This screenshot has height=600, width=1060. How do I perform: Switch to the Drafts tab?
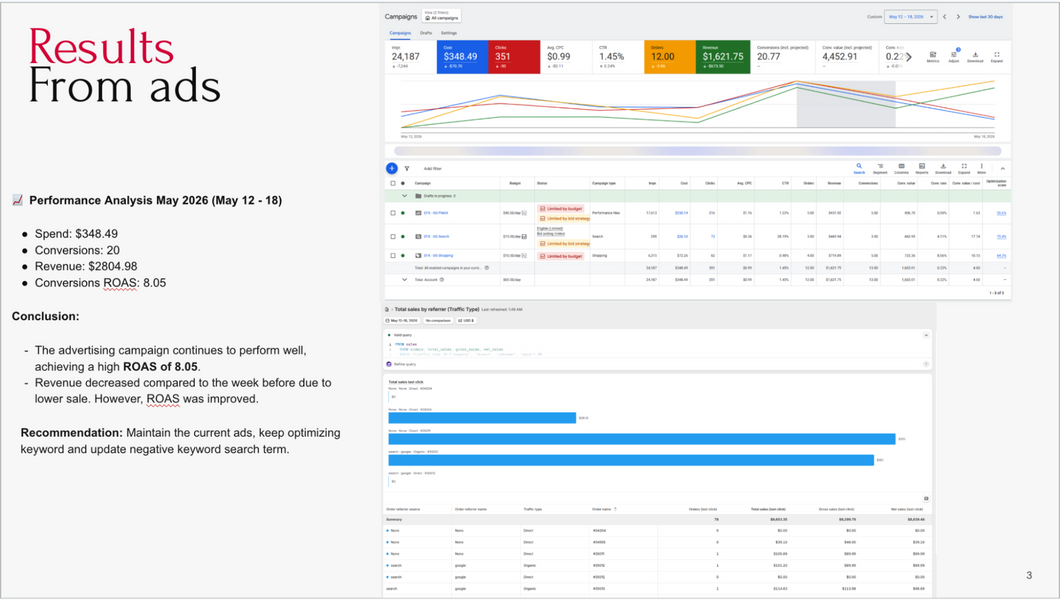pos(426,33)
